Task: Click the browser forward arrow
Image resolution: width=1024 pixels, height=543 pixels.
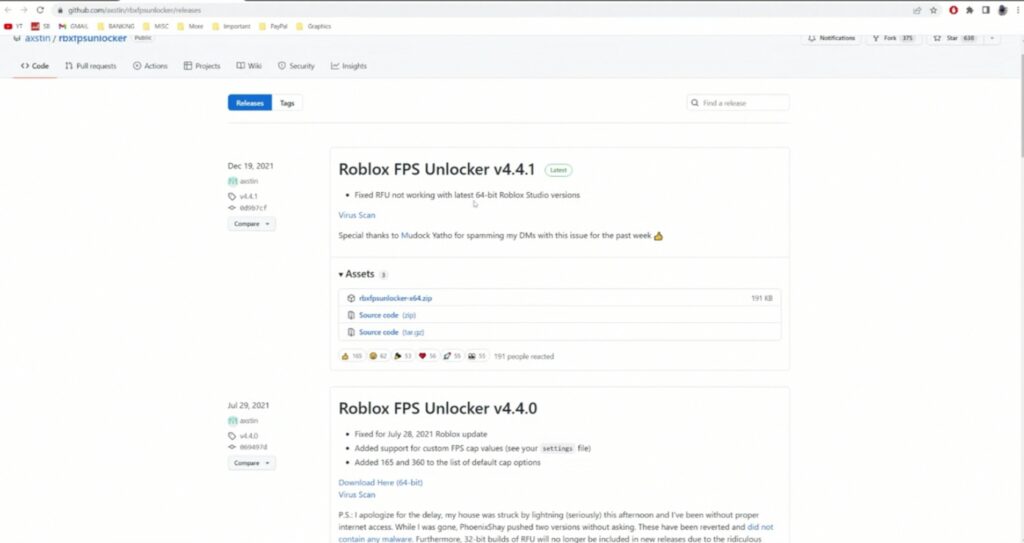Action: (x=24, y=10)
